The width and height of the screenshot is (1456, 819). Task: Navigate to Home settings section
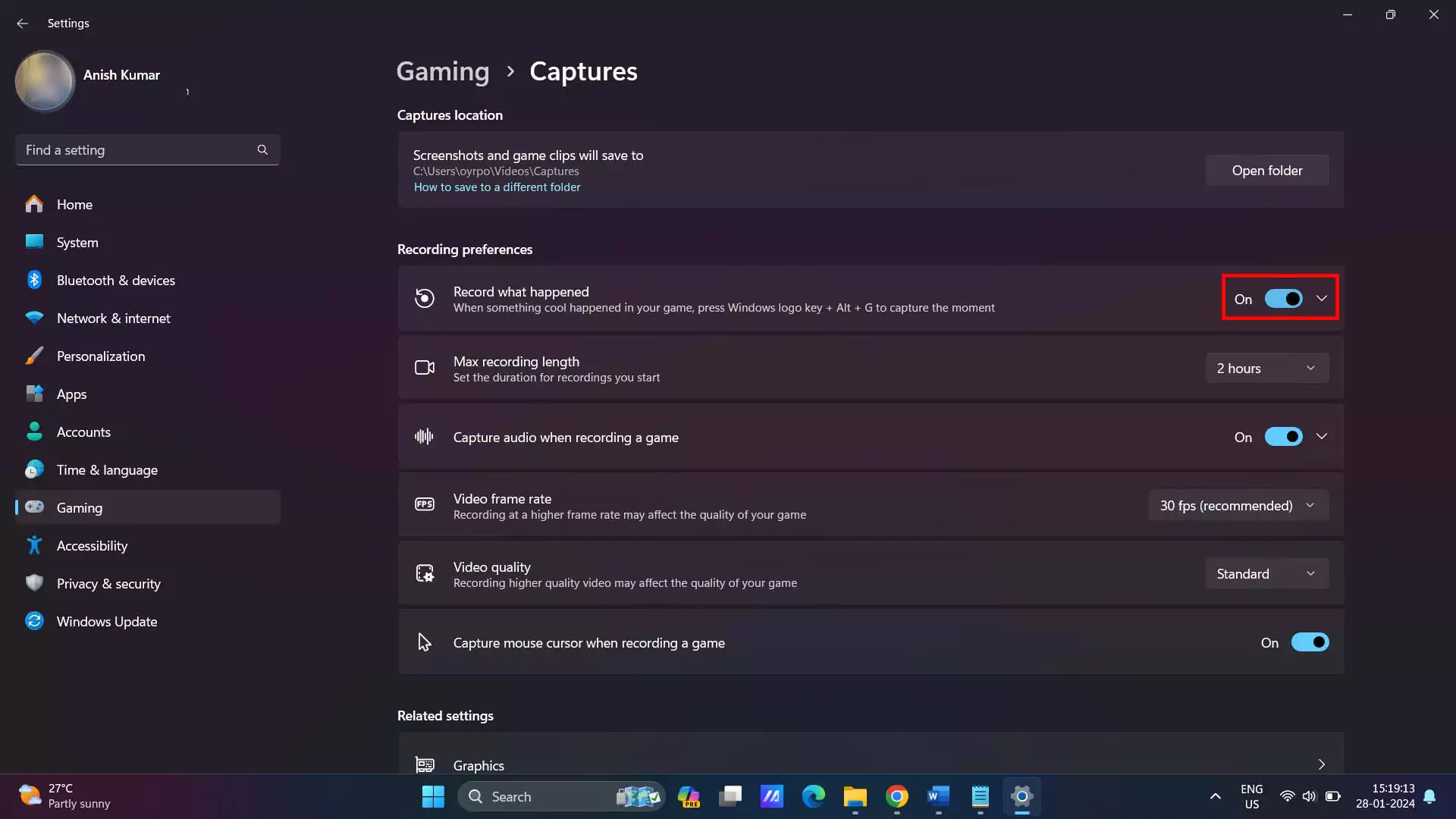[x=74, y=204]
